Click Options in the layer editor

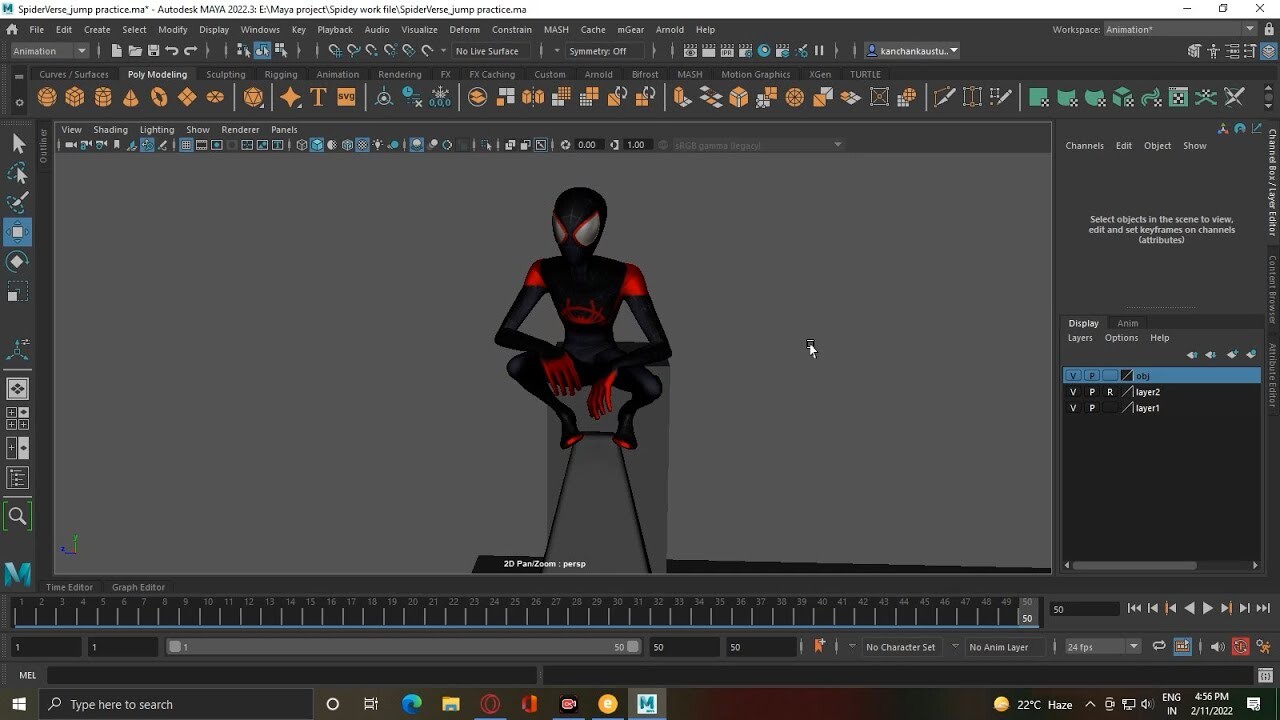(x=1121, y=338)
